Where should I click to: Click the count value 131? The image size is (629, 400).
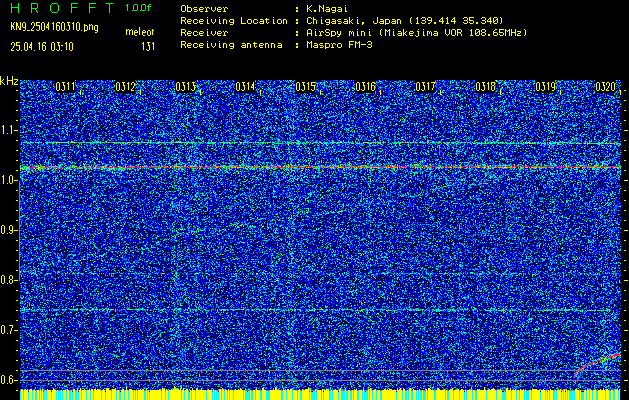[148, 47]
